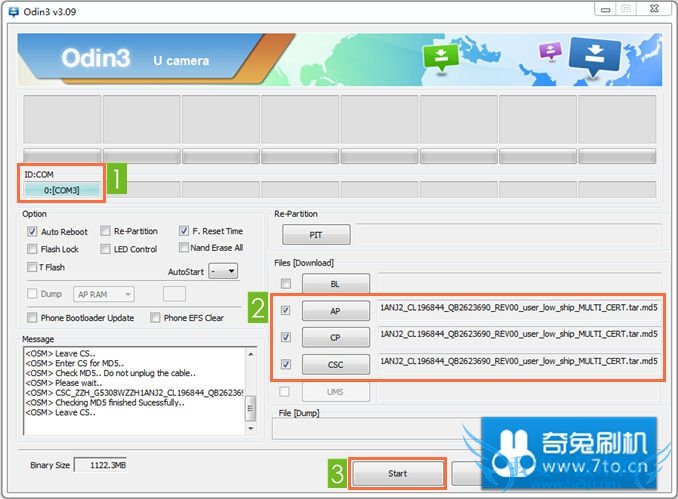This screenshot has height=499, width=678.
Task: Toggle the F. Reset Time checkbox
Action: [x=184, y=230]
